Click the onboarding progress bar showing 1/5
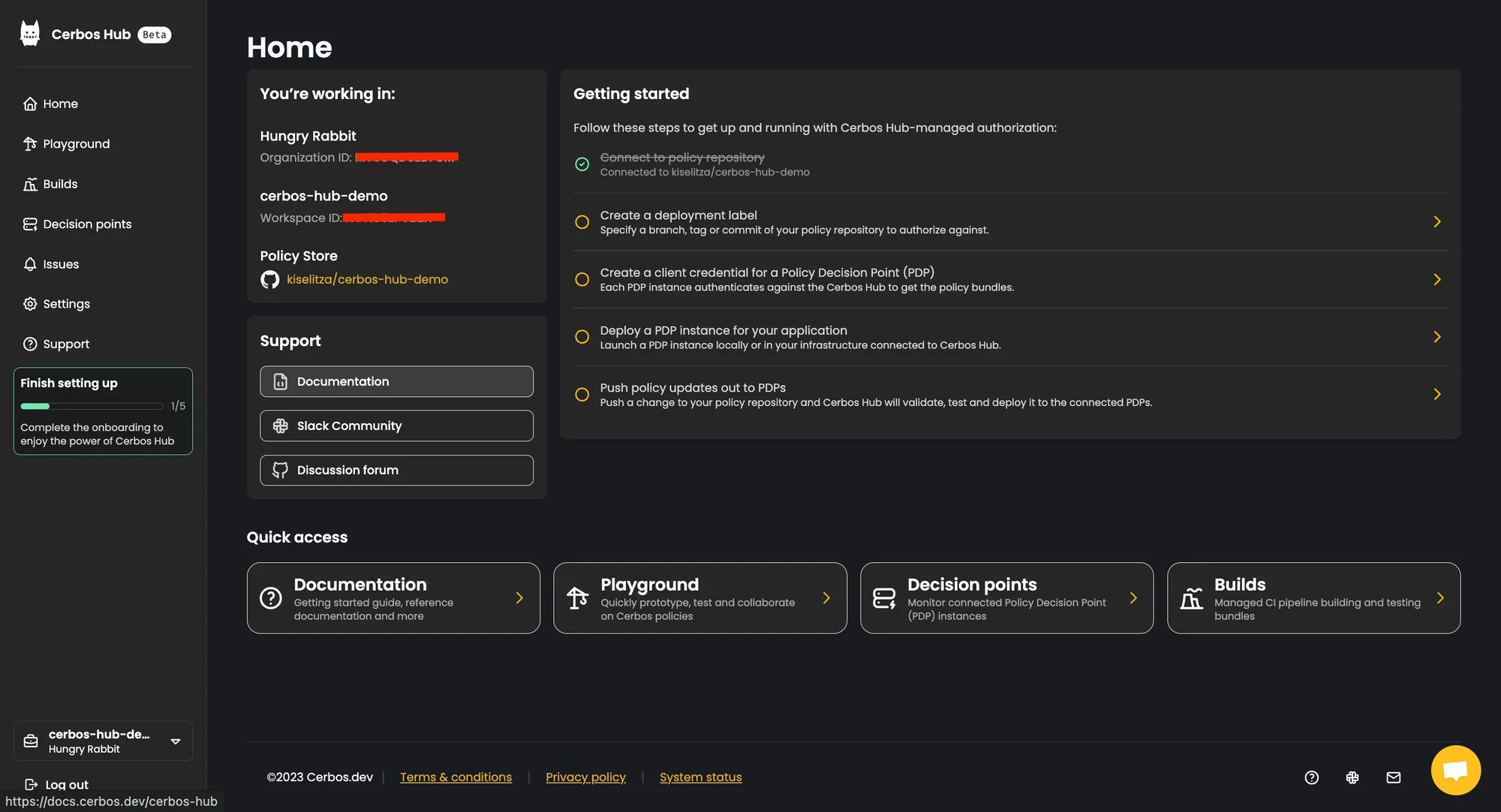The height and width of the screenshot is (812, 1501). pyautogui.click(x=92, y=405)
